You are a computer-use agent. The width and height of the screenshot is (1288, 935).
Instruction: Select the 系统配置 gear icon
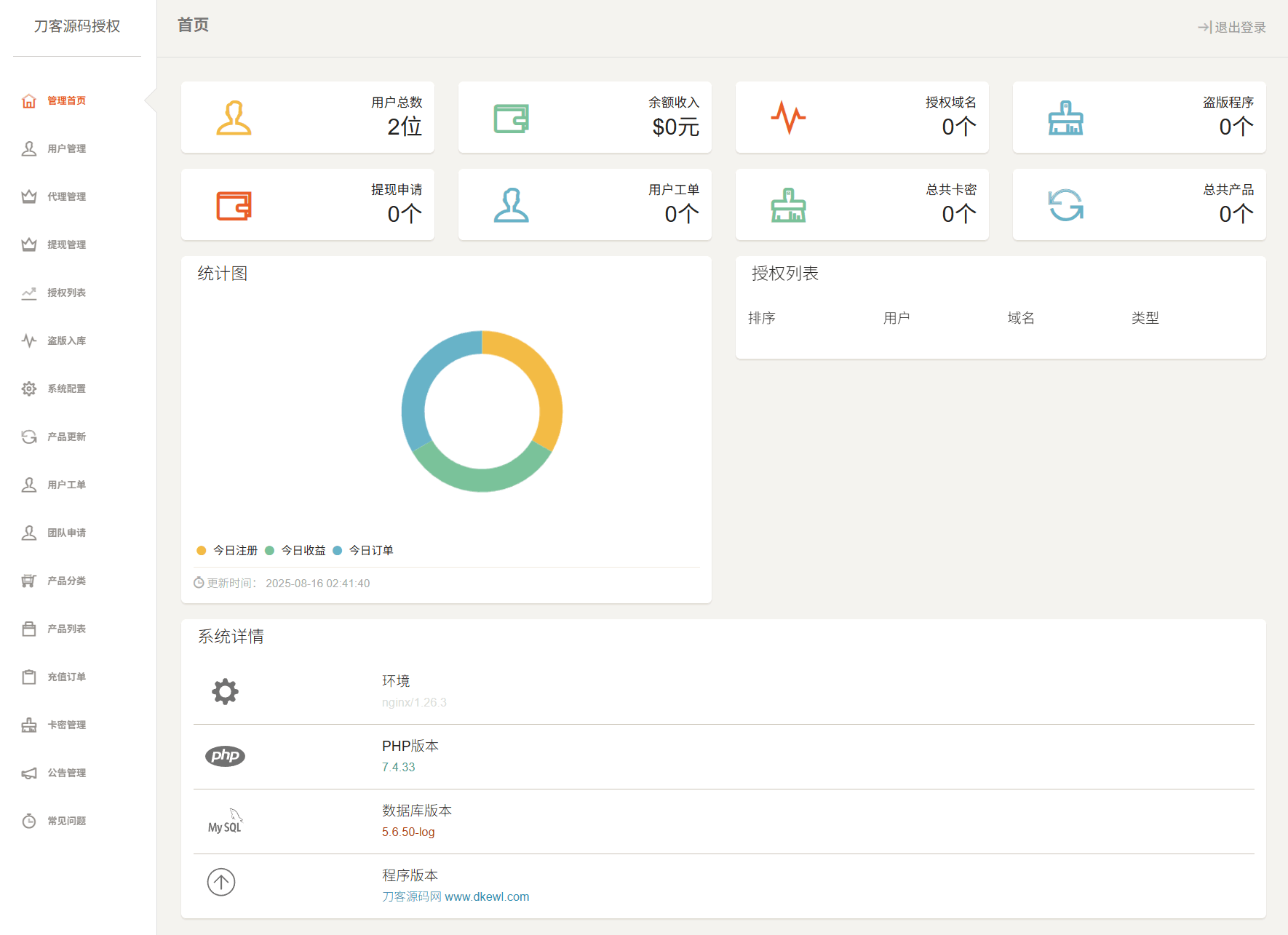coord(29,389)
